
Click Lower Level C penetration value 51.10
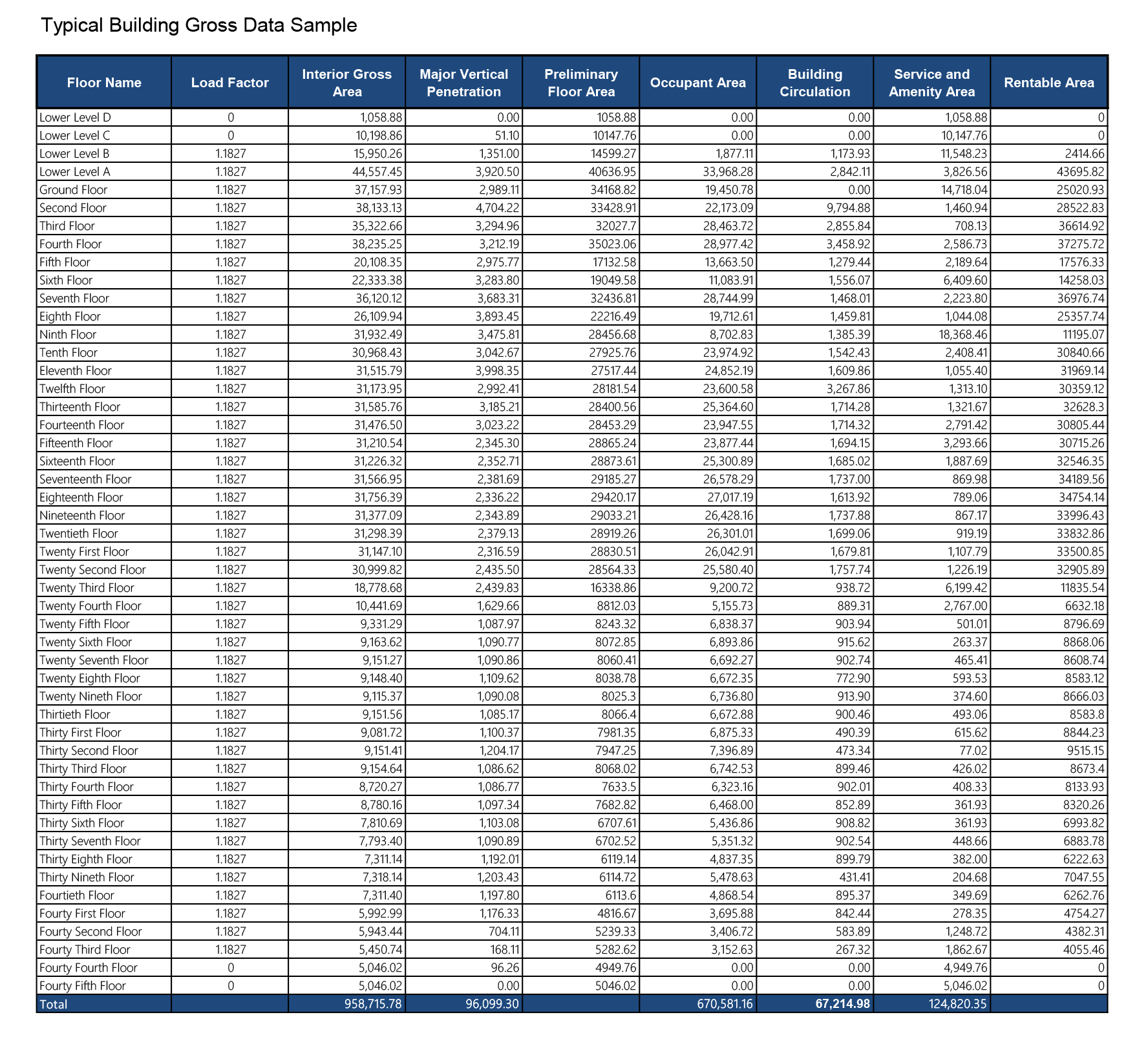(505, 136)
